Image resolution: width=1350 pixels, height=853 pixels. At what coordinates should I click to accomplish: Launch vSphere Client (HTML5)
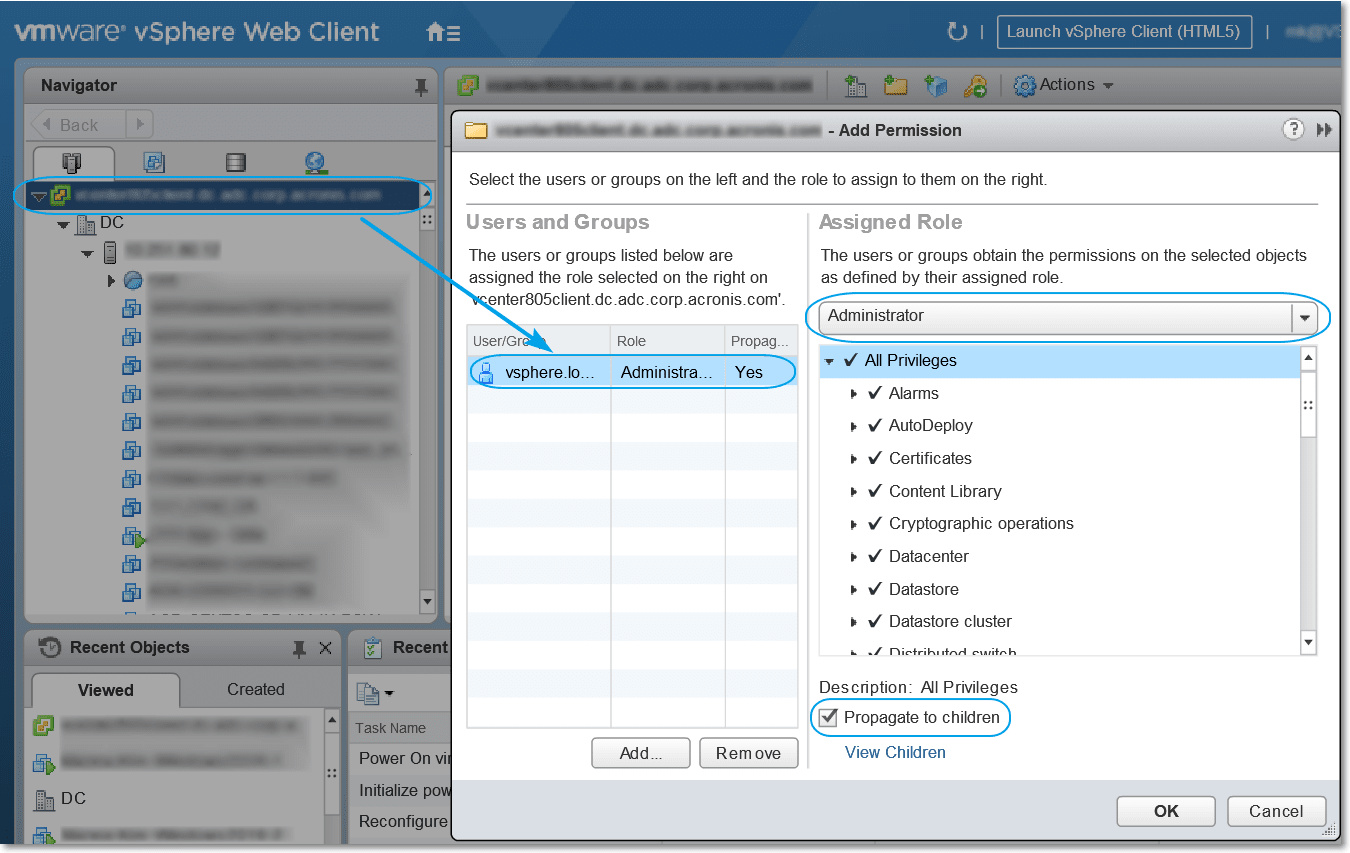coord(1124,32)
